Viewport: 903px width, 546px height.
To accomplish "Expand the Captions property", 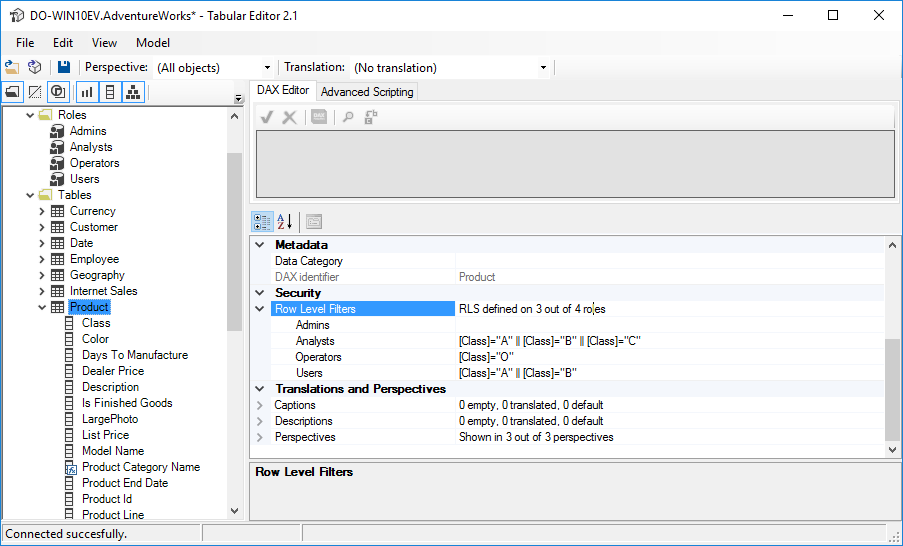I will 260,405.
